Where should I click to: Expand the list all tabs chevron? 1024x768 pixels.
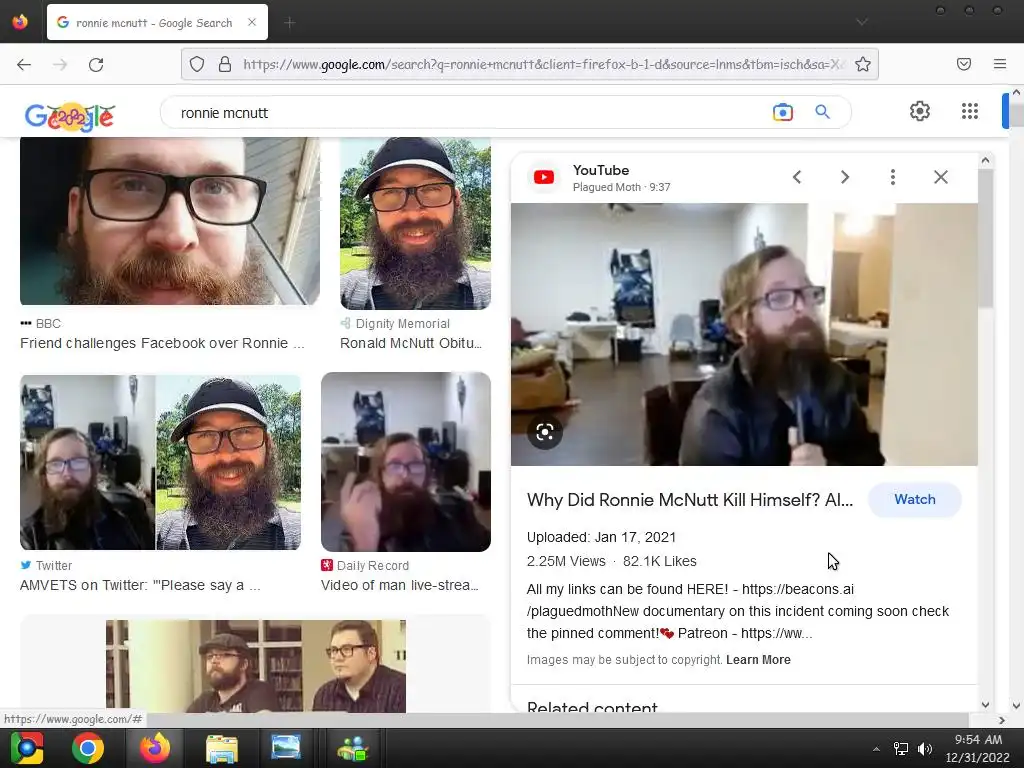pyautogui.click(x=862, y=22)
